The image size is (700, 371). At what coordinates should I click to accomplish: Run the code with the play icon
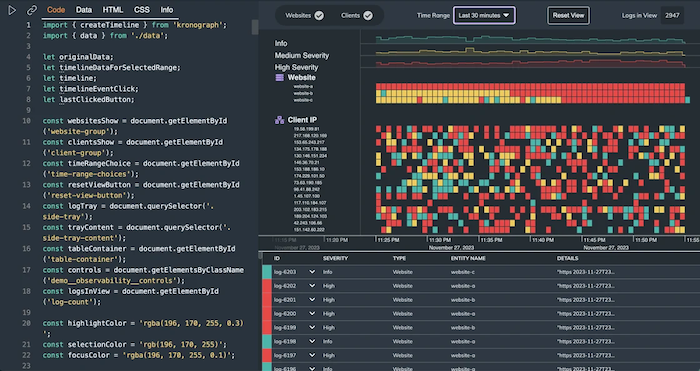tap(12, 10)
